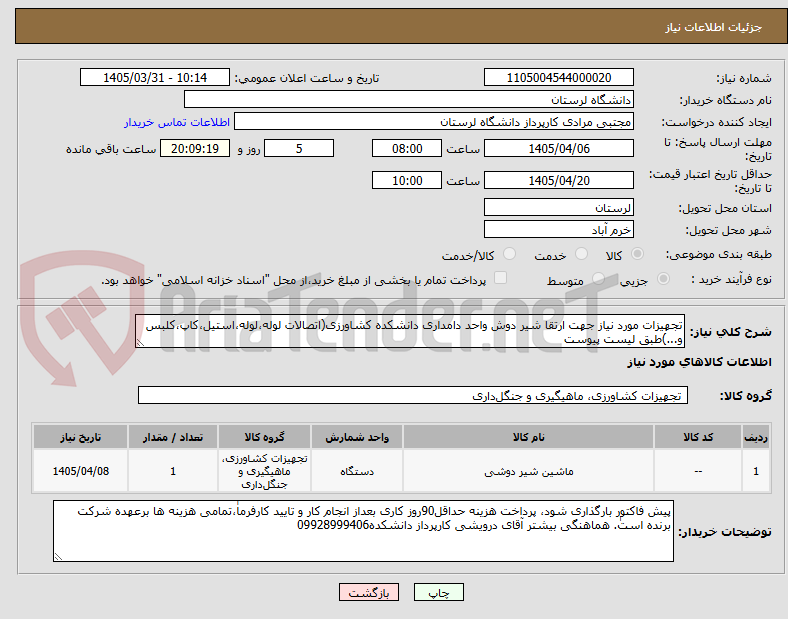Image resolution: width=788 pixels, height=619 pixels.
Task: Click the resize handle of the توضیحات خریدار textarea
Action: 58,557
